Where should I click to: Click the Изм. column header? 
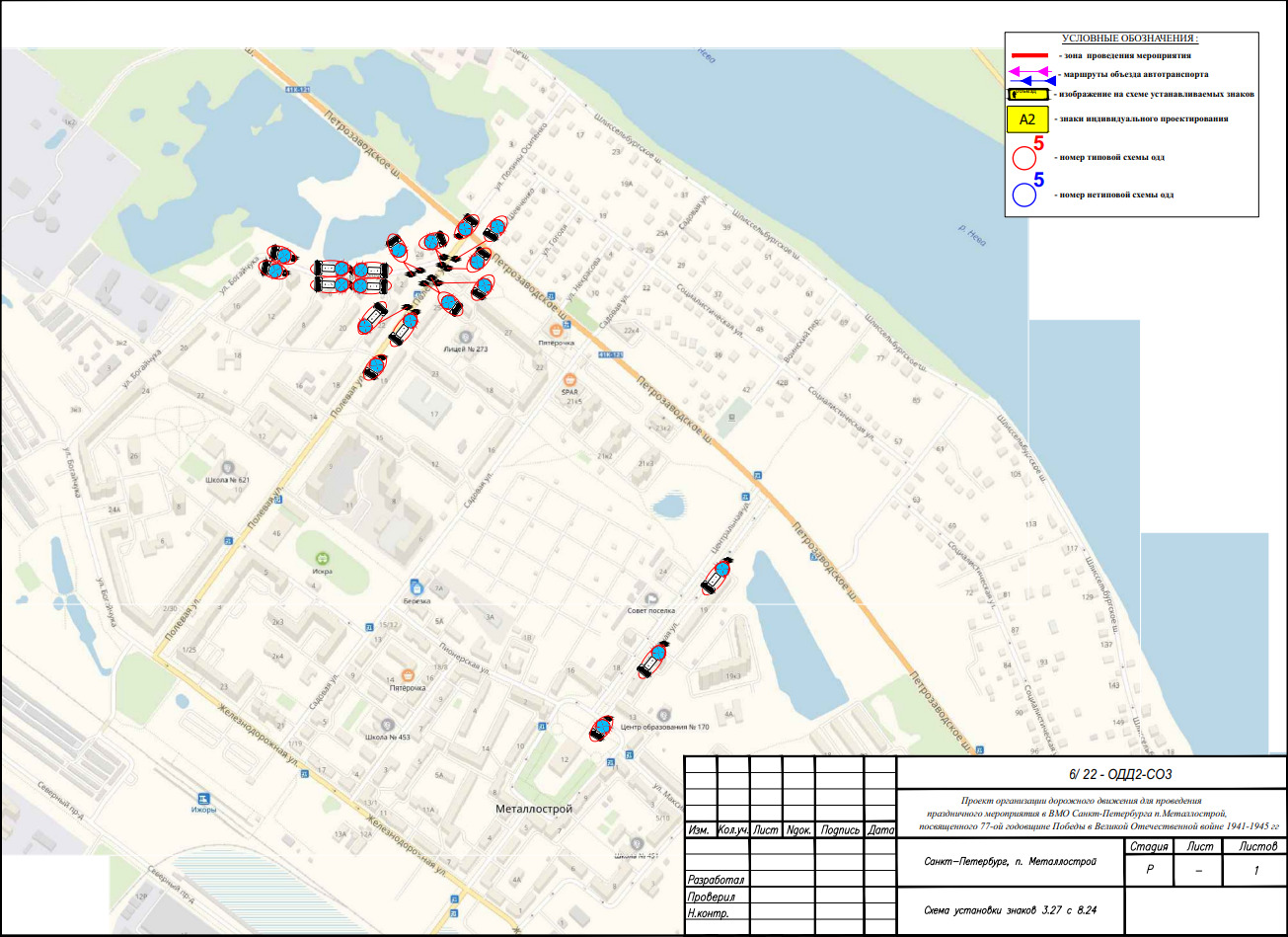700,830
